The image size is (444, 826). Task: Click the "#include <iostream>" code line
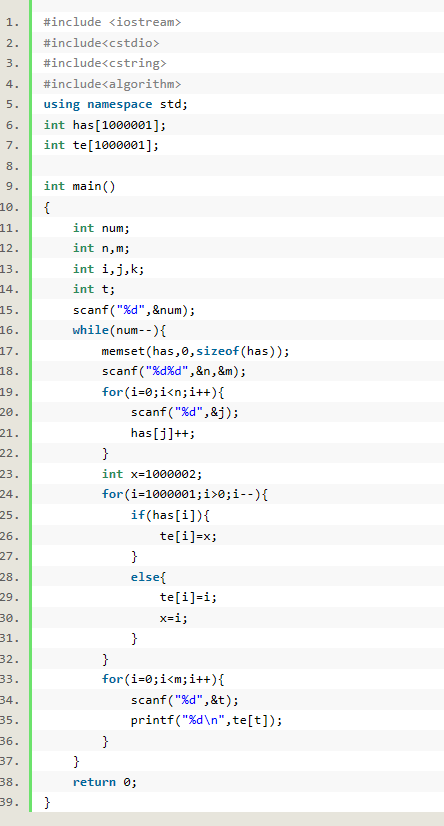(x=112, y=22)
